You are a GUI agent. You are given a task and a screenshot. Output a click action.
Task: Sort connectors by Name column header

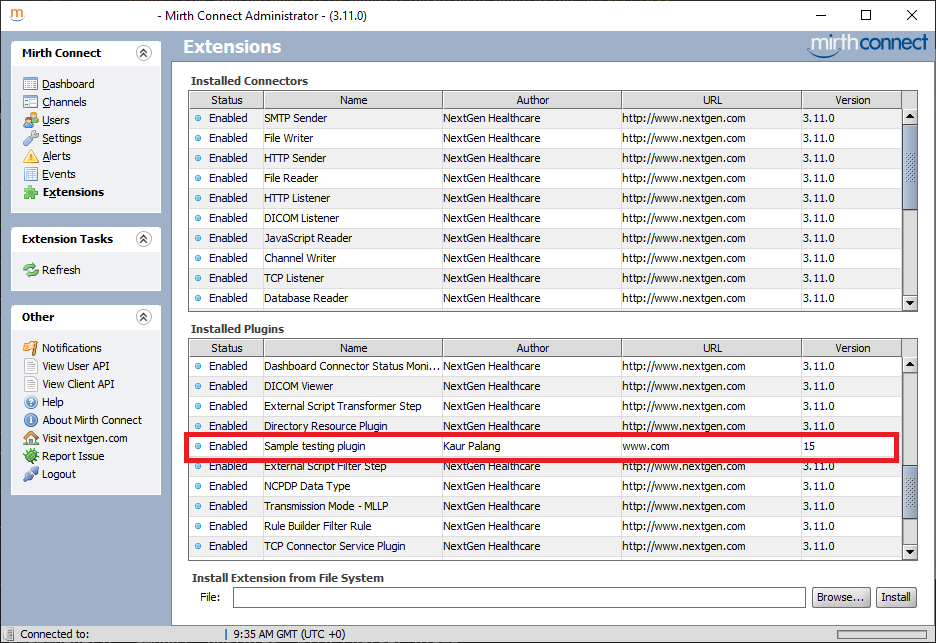[353, 100]
